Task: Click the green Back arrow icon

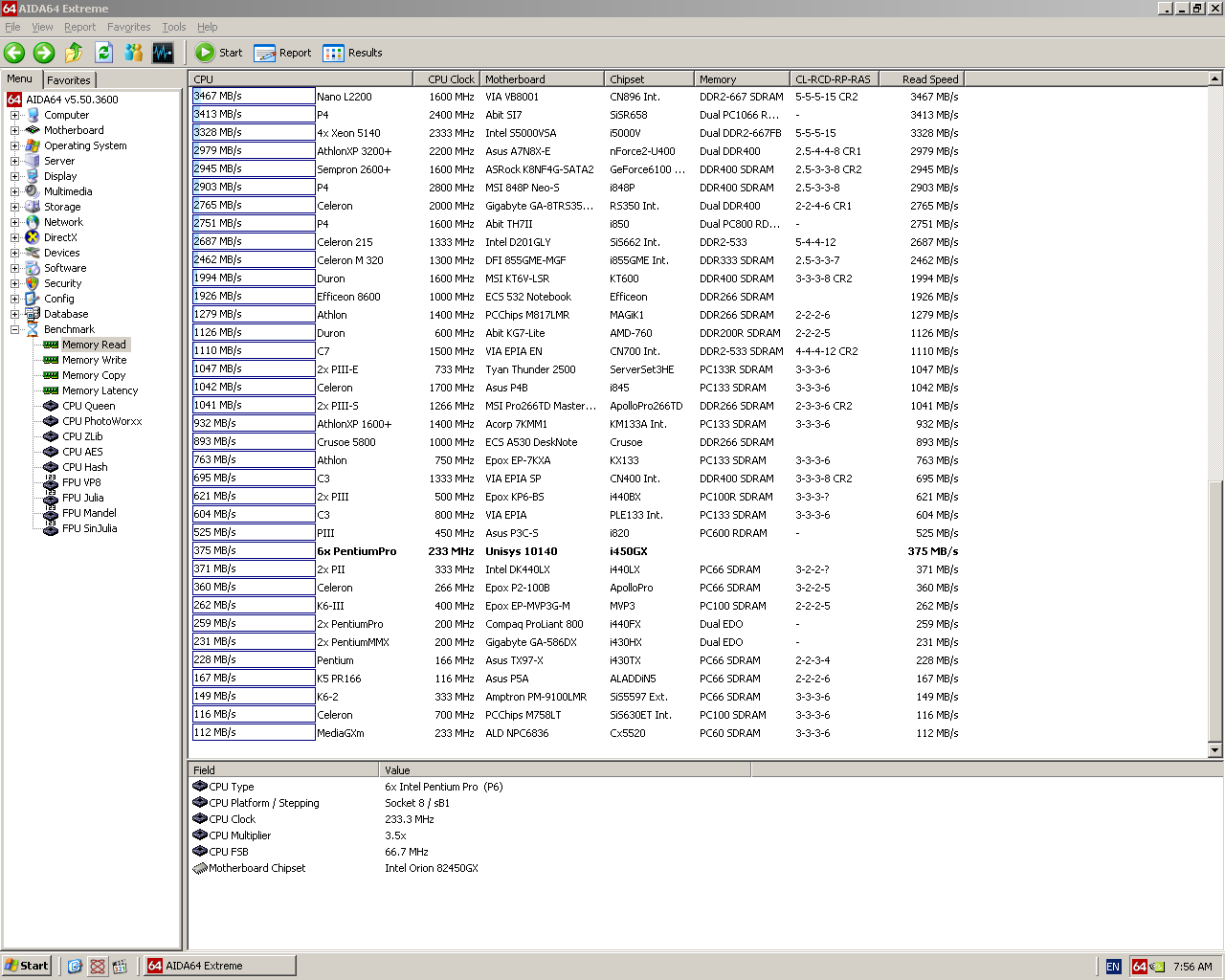Action: (x=14, y=53)
